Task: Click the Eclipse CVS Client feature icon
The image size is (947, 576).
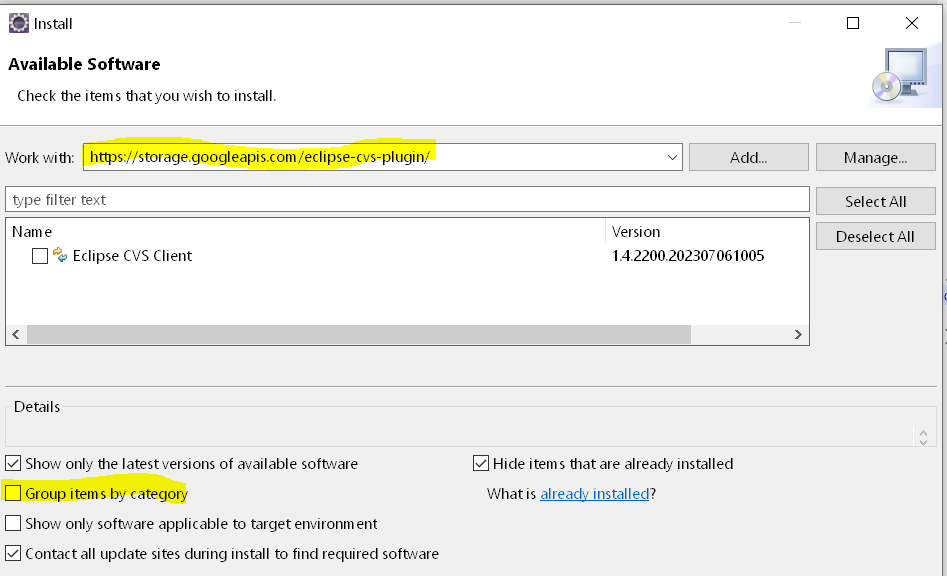Action: click(x=60, y=255)
